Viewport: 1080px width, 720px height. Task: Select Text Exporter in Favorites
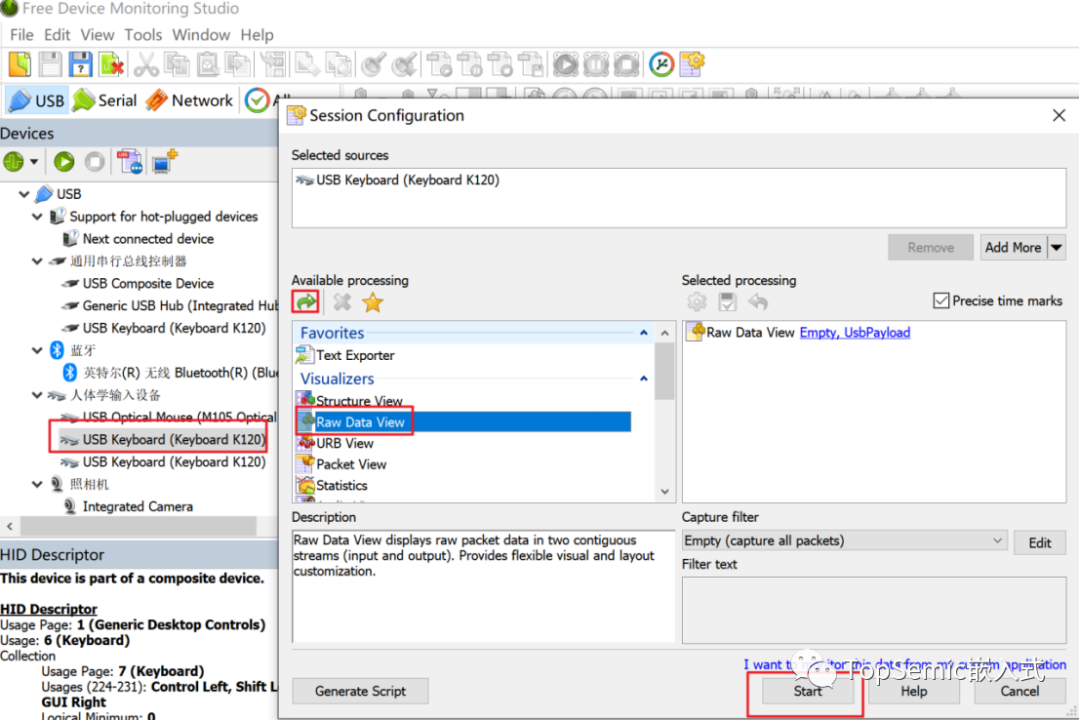point(355,356)
